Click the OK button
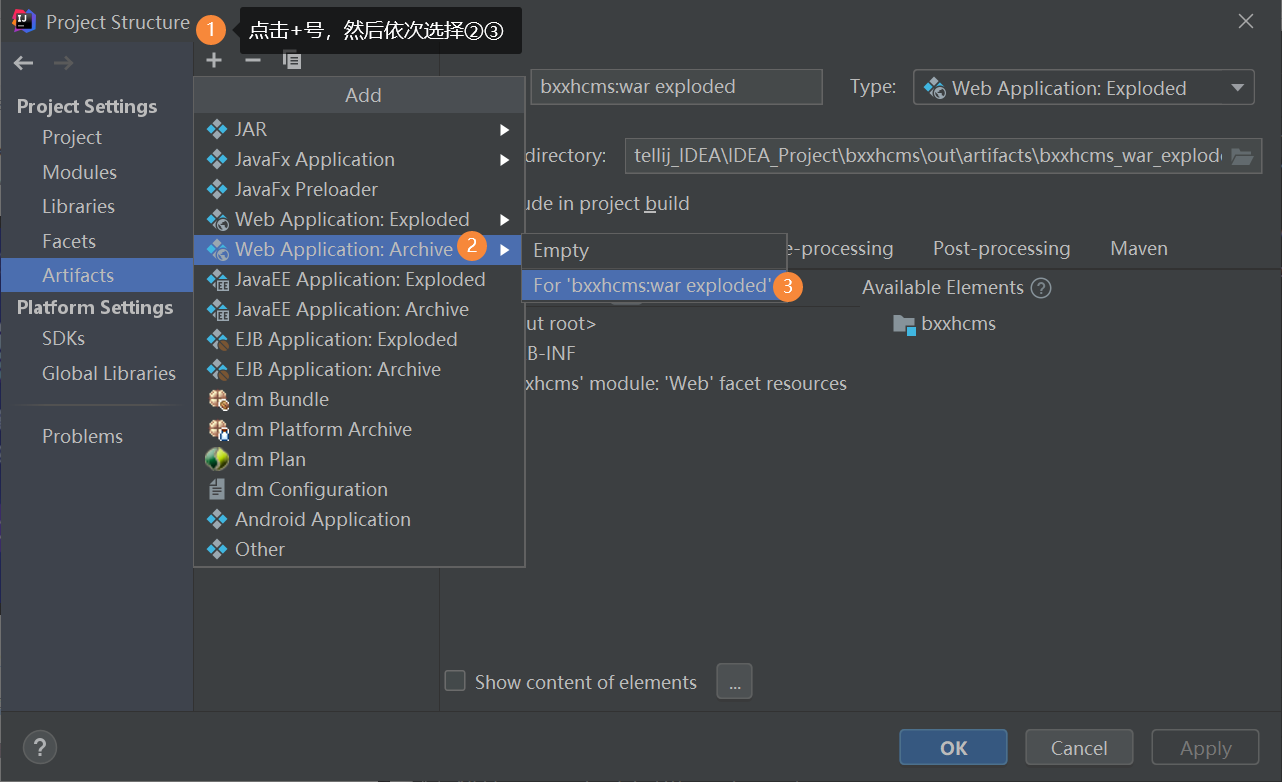 point(953,747)
